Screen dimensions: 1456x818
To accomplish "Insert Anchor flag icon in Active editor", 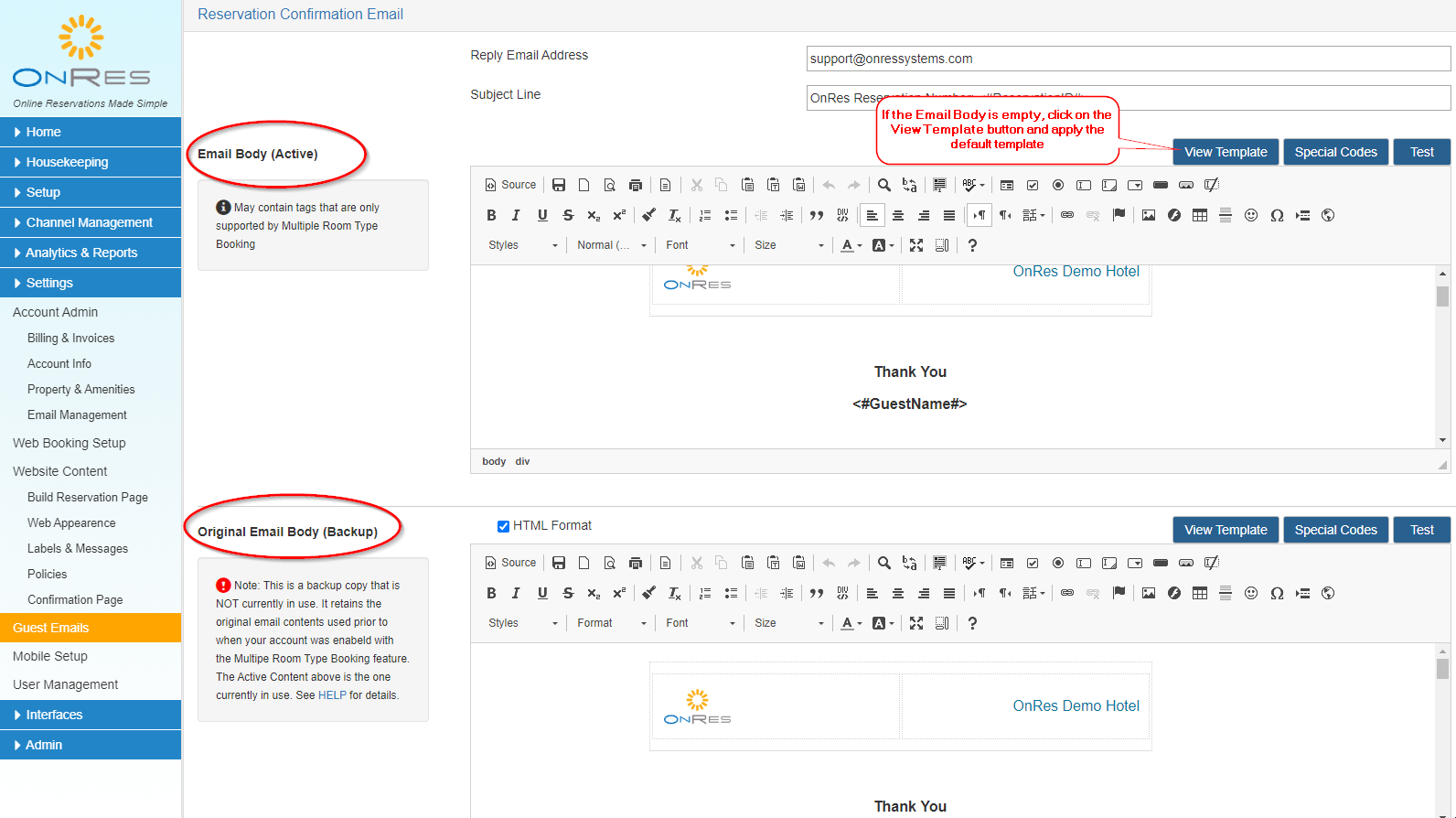I will tap(1119, 215).
